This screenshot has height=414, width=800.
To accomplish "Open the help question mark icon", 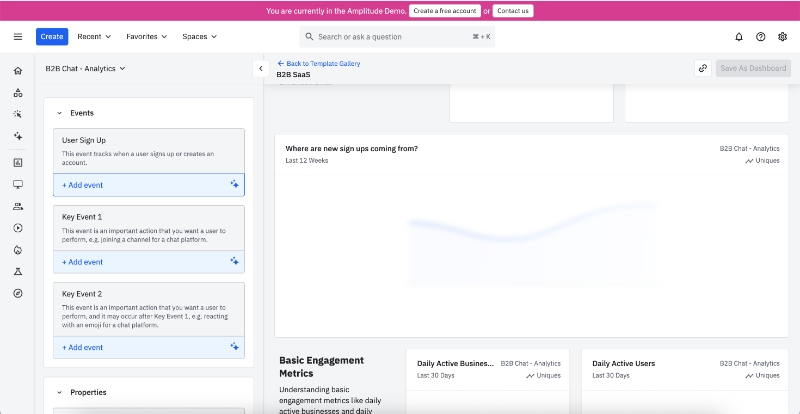I will coord(761,37).
